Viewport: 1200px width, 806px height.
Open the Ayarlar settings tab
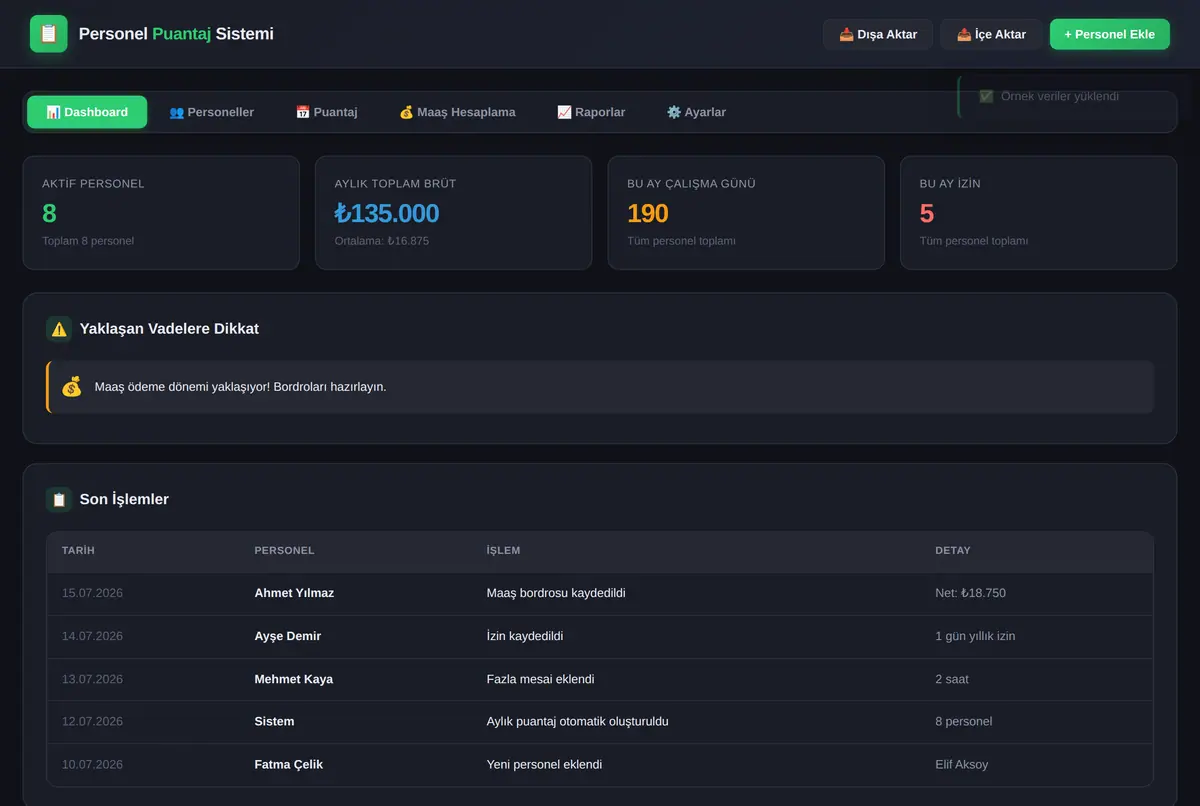(696, 112)
